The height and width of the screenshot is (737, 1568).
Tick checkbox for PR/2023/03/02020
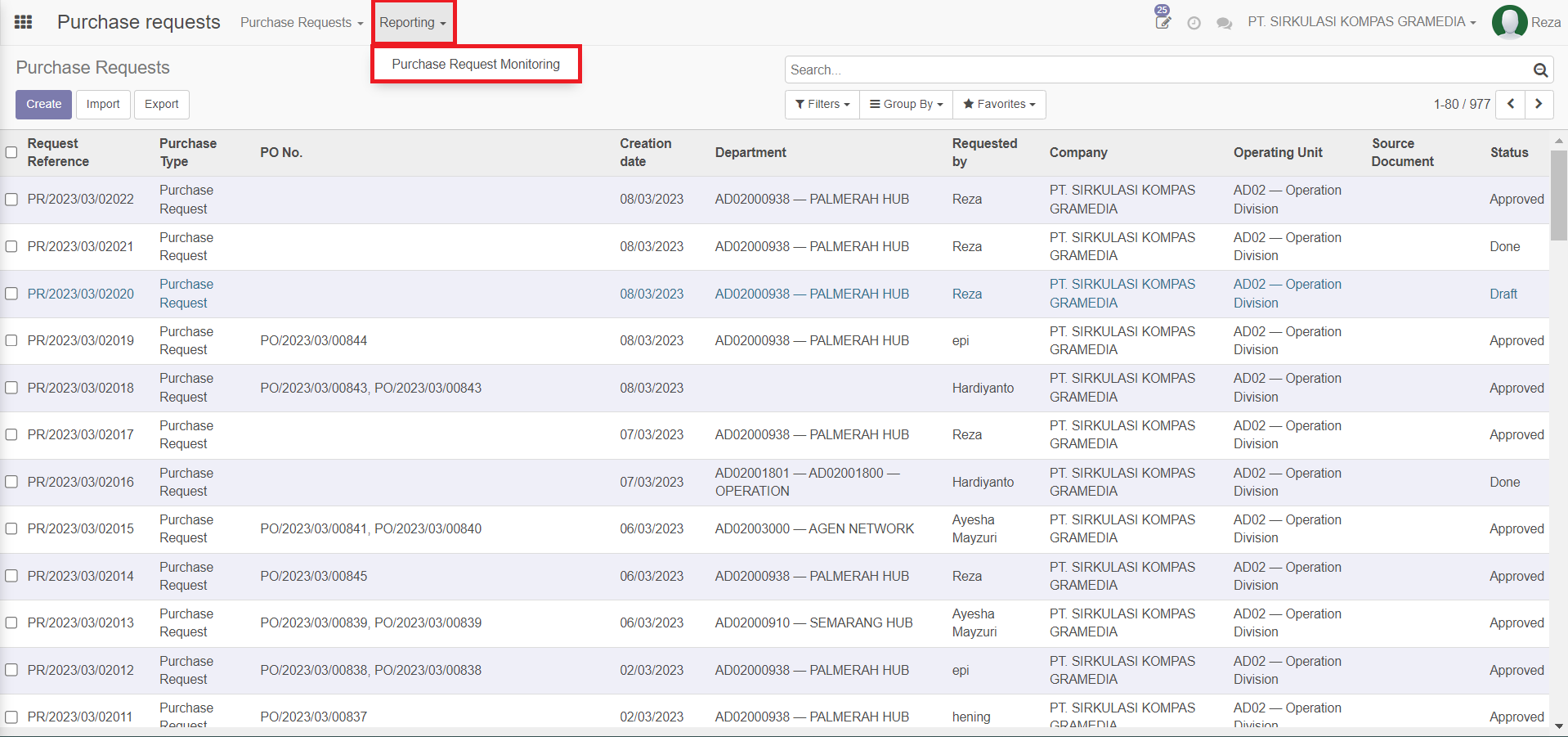coord(11,294)
